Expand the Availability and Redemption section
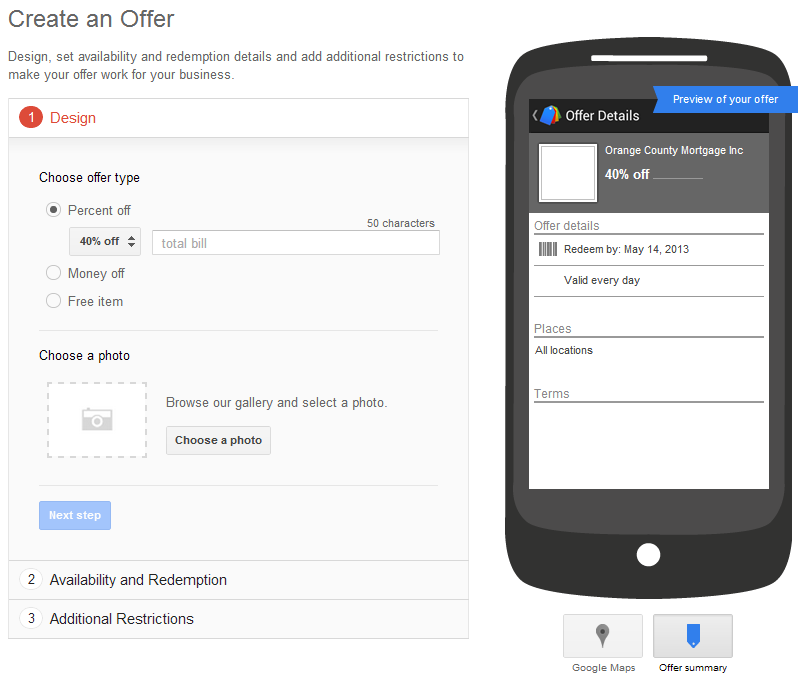 point(138,580)
